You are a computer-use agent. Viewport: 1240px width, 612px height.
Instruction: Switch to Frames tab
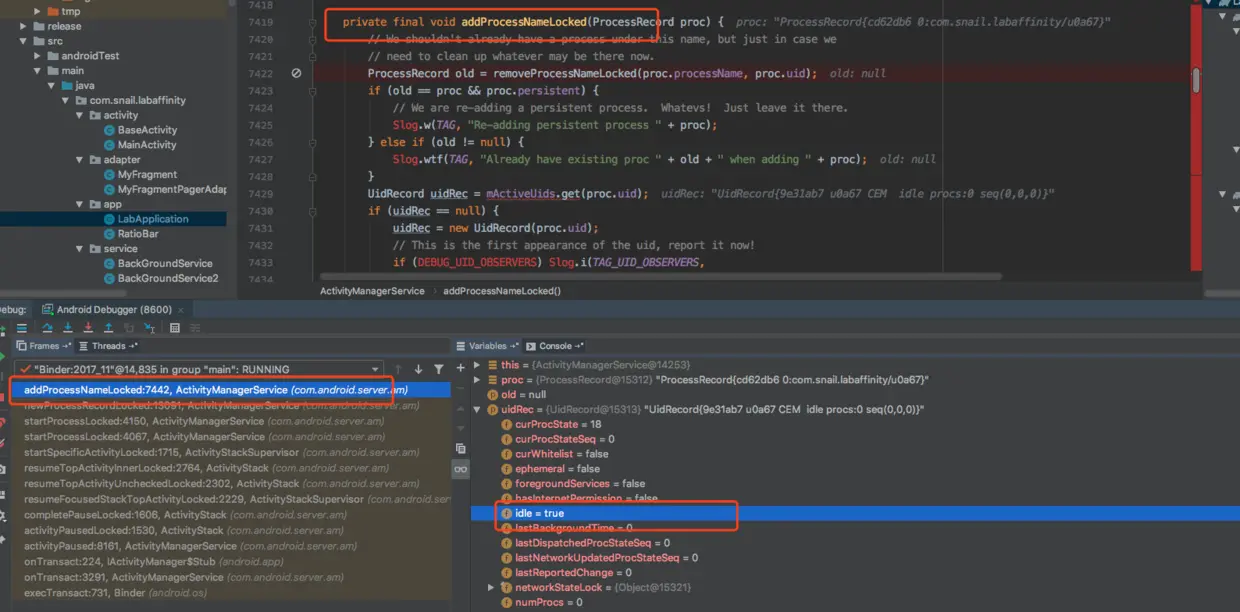point(45,346)
